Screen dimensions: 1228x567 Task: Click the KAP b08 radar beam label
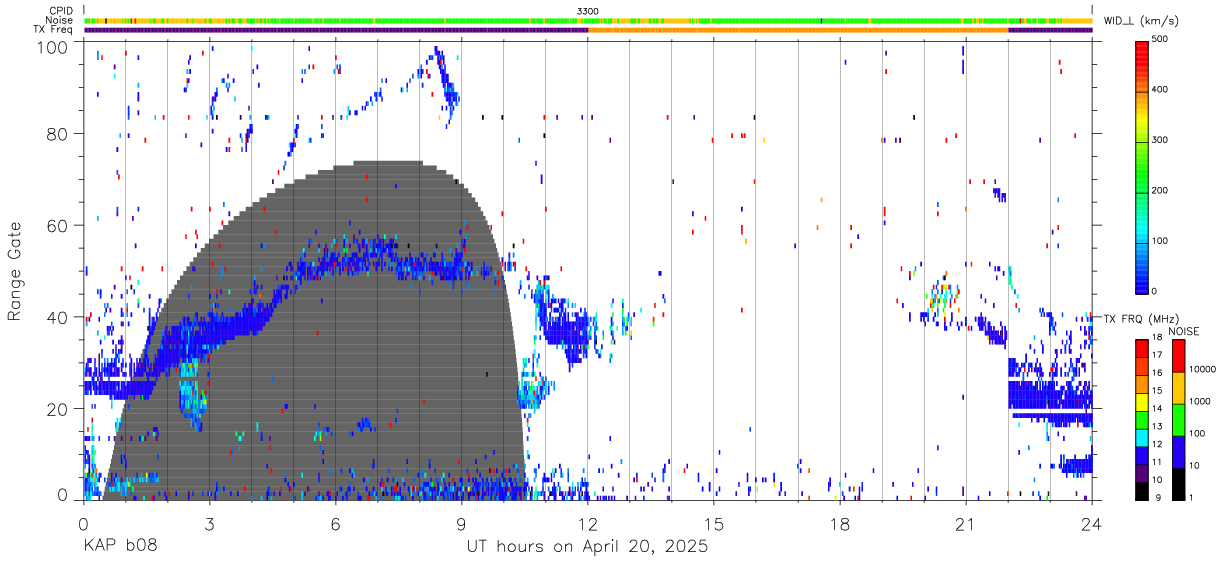point(119,547)
